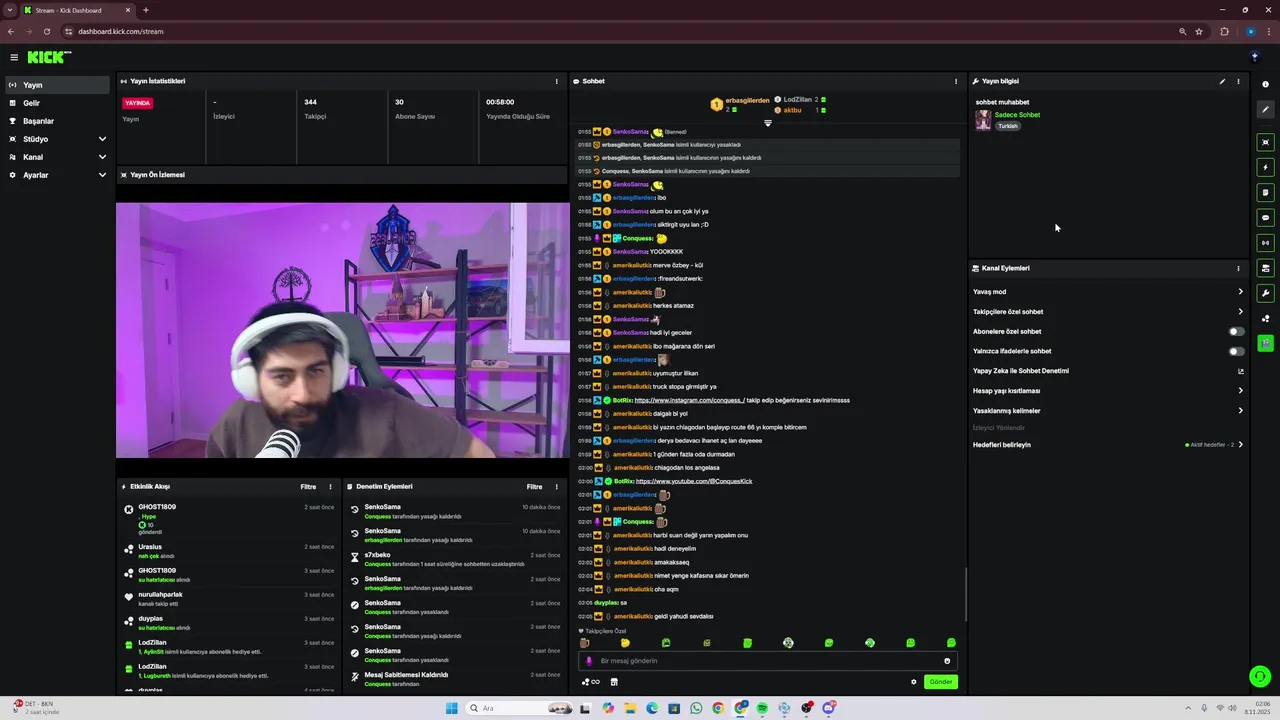Expand Hedefleri belirleyin row
This screenshot has height=720, width=1280.
[1108, 445]
